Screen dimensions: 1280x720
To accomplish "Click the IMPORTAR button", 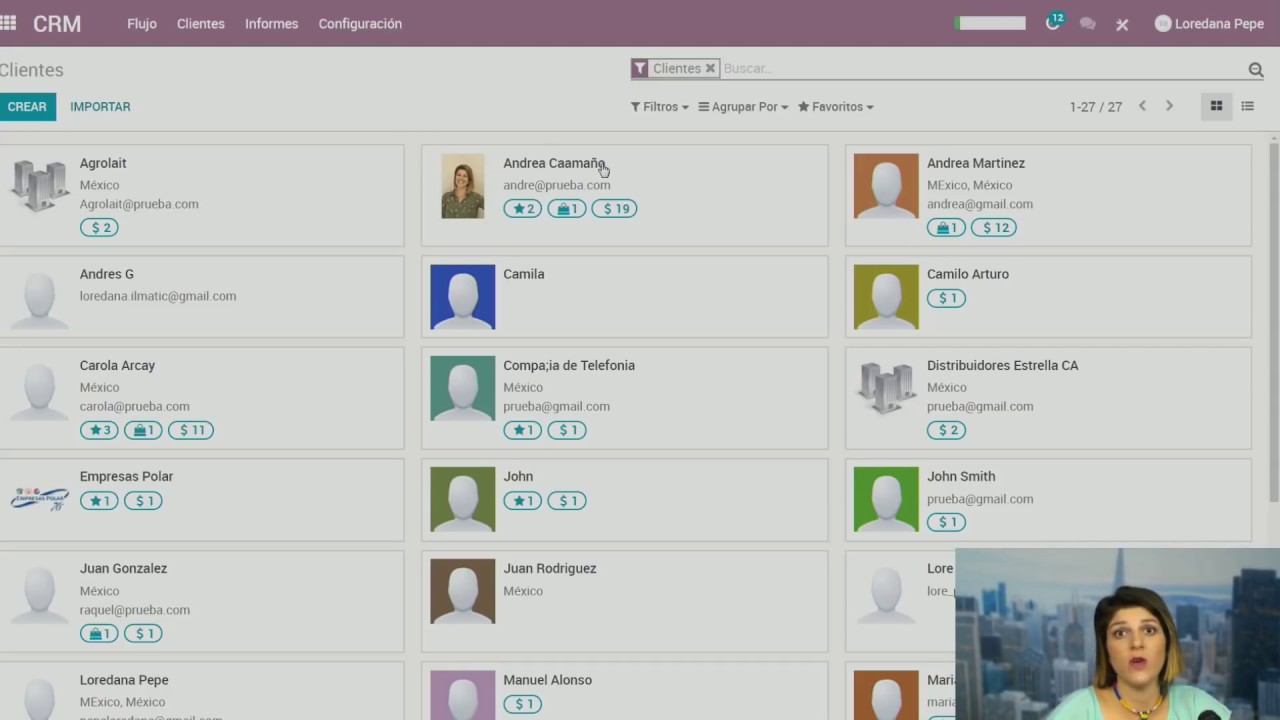I will point(100,107).
